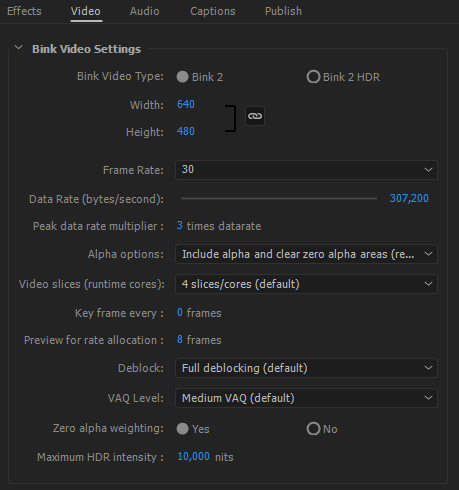Set Zero alpha weighting to No
459x490 pixels.
point(313,429)
